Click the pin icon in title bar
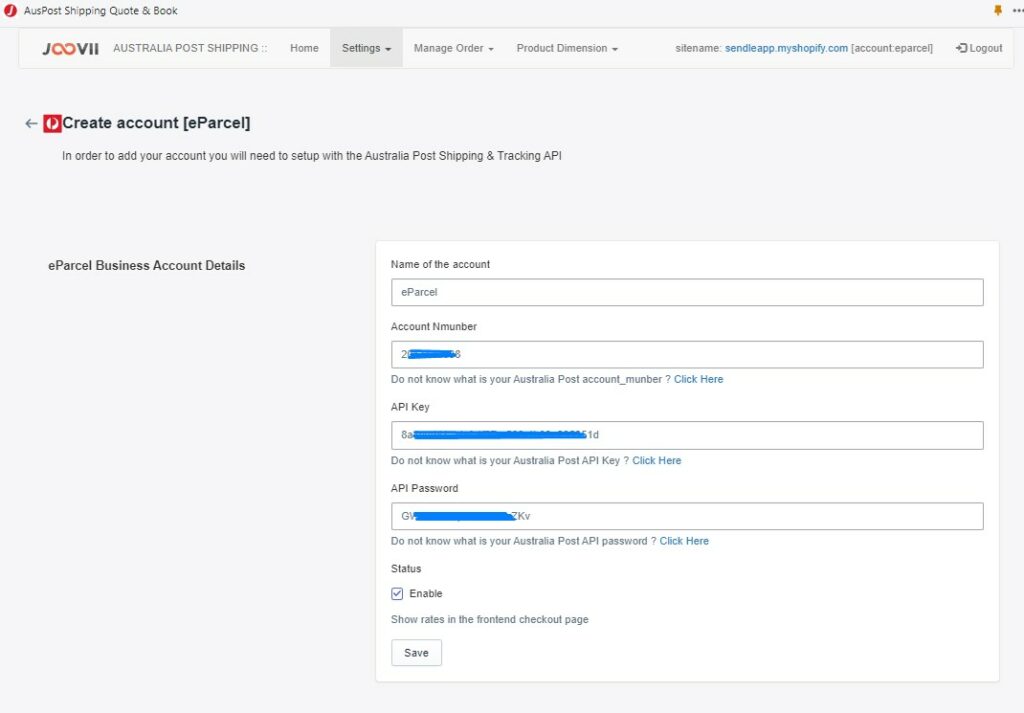Screen dimensions: 1024x713 [x=998, y=10]
